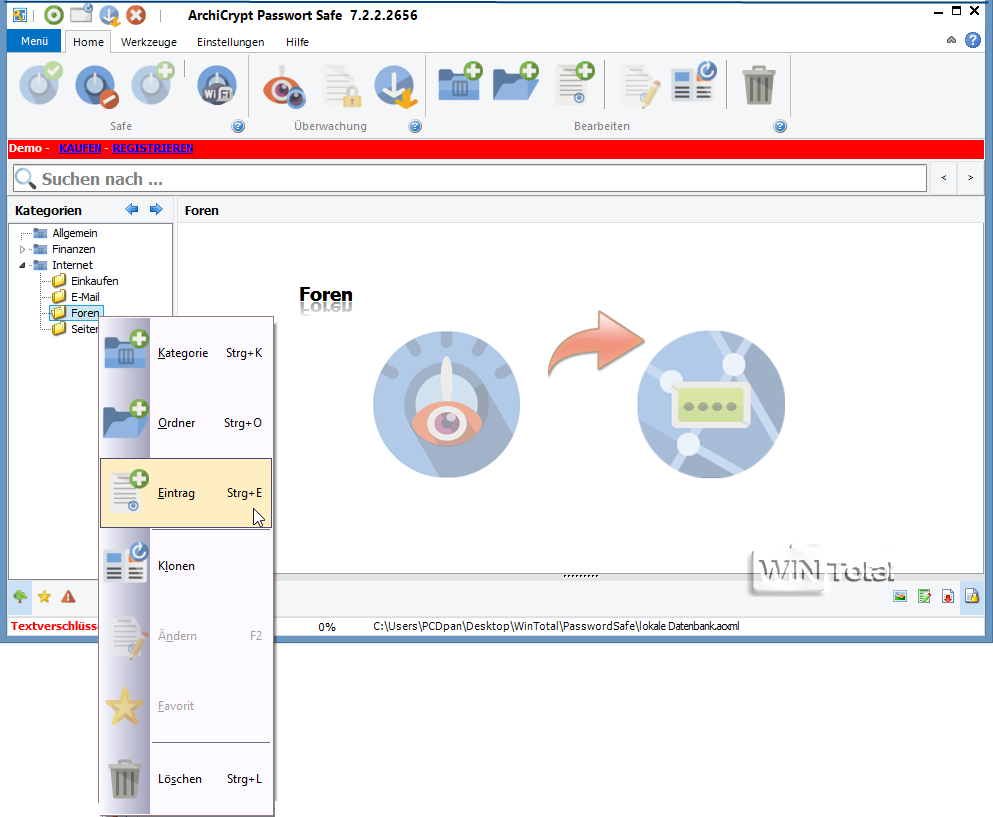
Task: Click Safe group help icon
Action: 238,126
